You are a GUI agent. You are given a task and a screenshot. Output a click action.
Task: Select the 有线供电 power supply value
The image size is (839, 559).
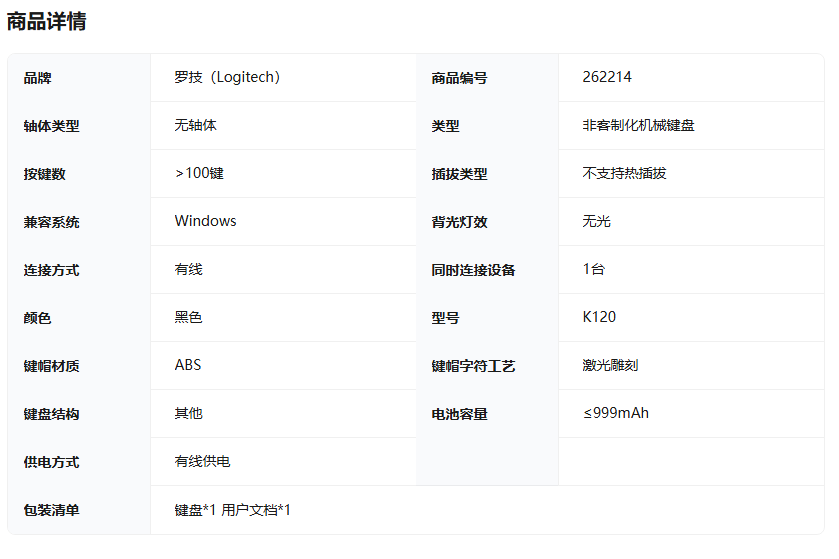pyautogui.click(x=202, y=461)
